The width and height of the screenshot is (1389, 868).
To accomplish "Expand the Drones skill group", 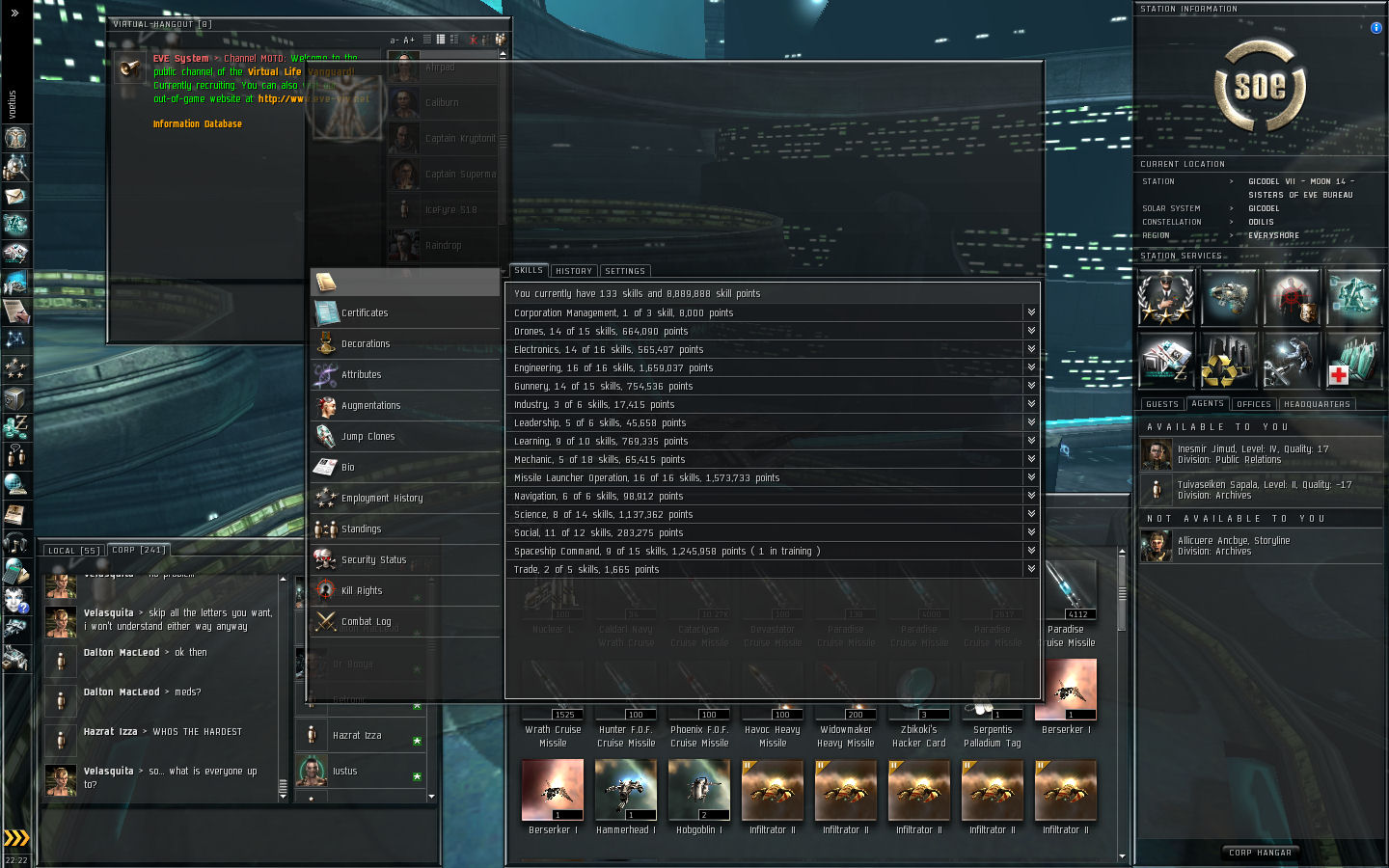I will (x=1031, y=331).
